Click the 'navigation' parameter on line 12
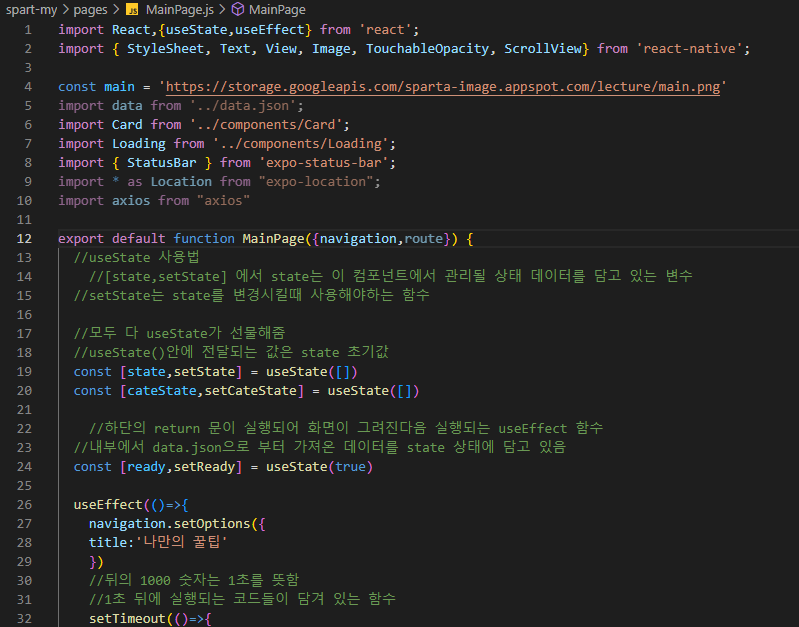799x627 pixels. pyautogui.click(x=358, y=239)
